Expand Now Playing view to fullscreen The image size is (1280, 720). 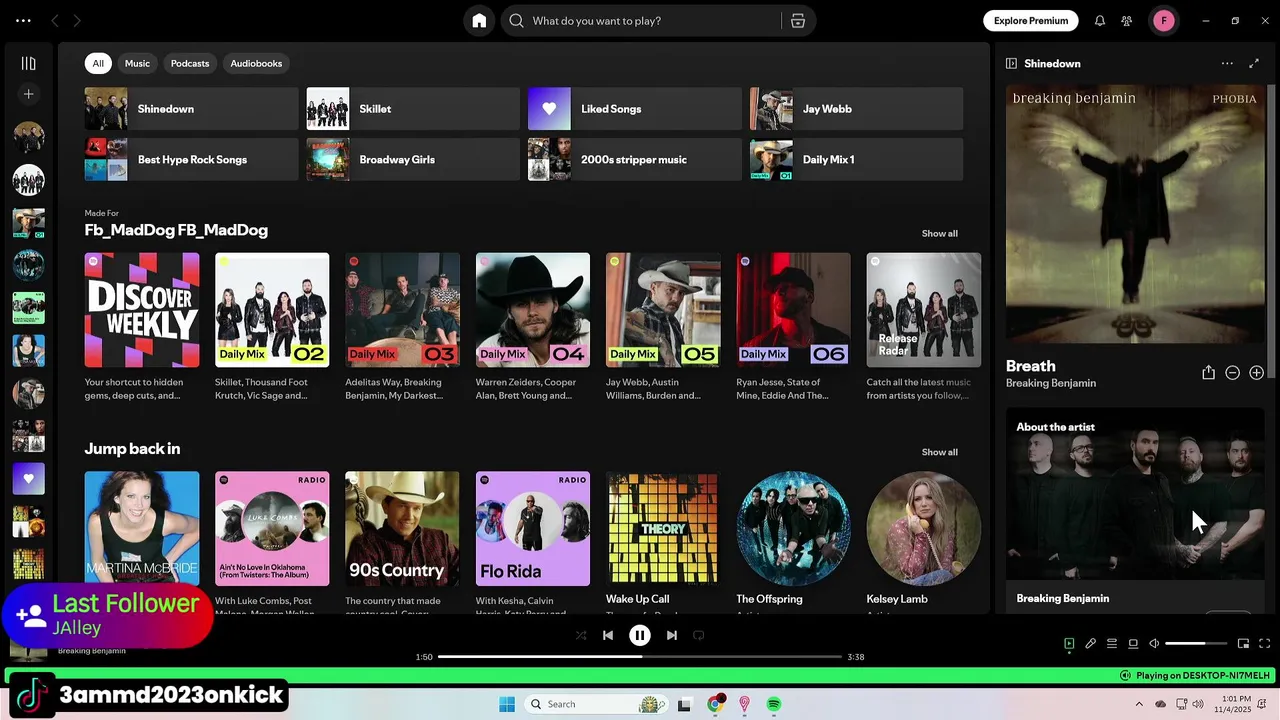click(1254, 63)
